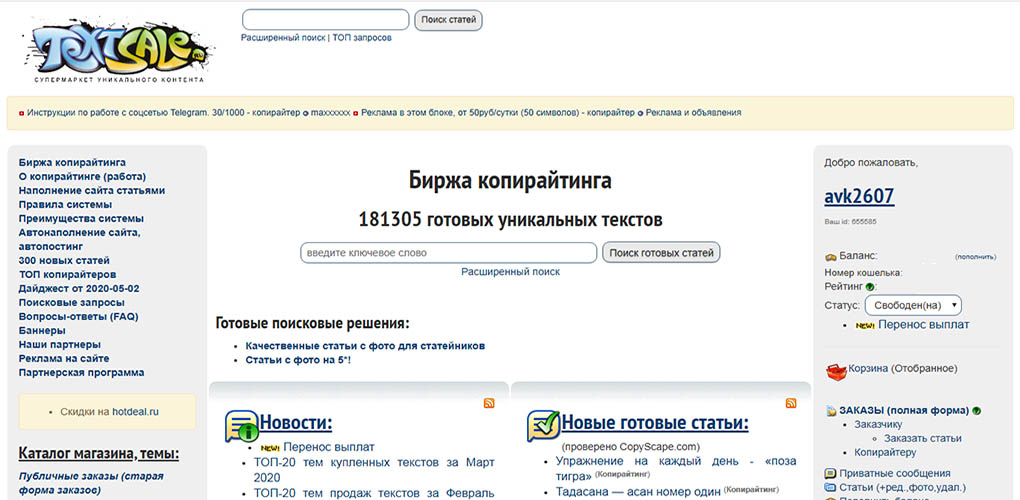This screenshot has height=500, width=1020.
Task: Open Биржа копирайтинга in the left menu
Action: tap(72, 163)
